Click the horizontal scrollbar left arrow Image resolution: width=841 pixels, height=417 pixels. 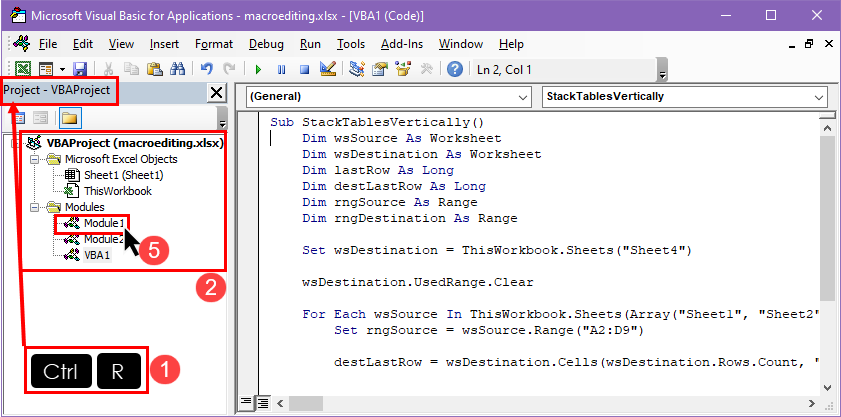[x=280, y=402]
